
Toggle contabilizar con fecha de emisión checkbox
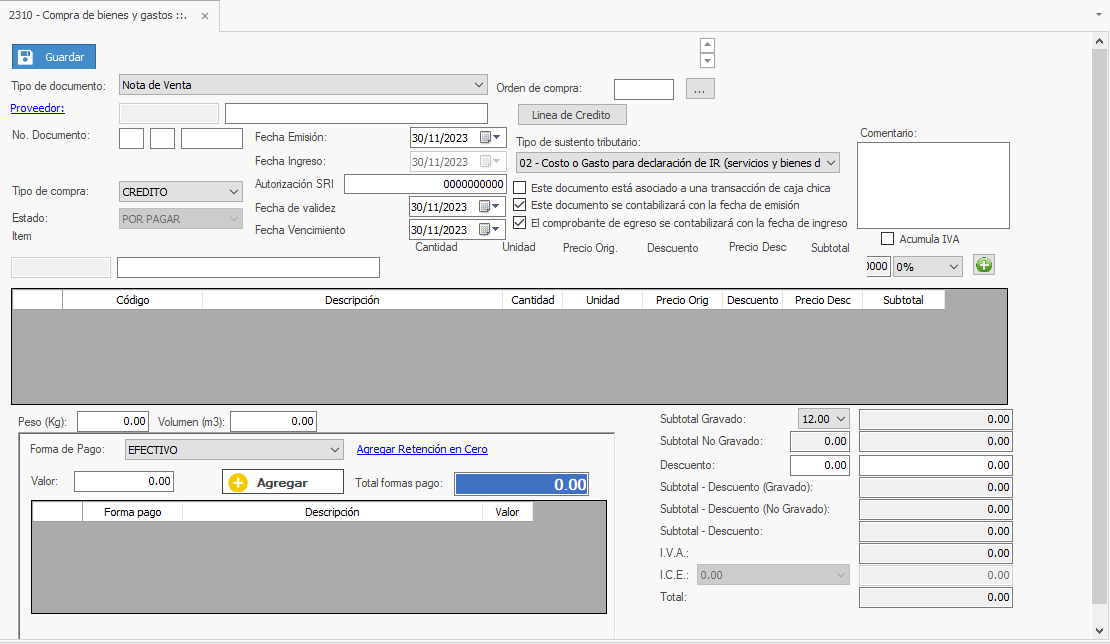pos(520,205)
